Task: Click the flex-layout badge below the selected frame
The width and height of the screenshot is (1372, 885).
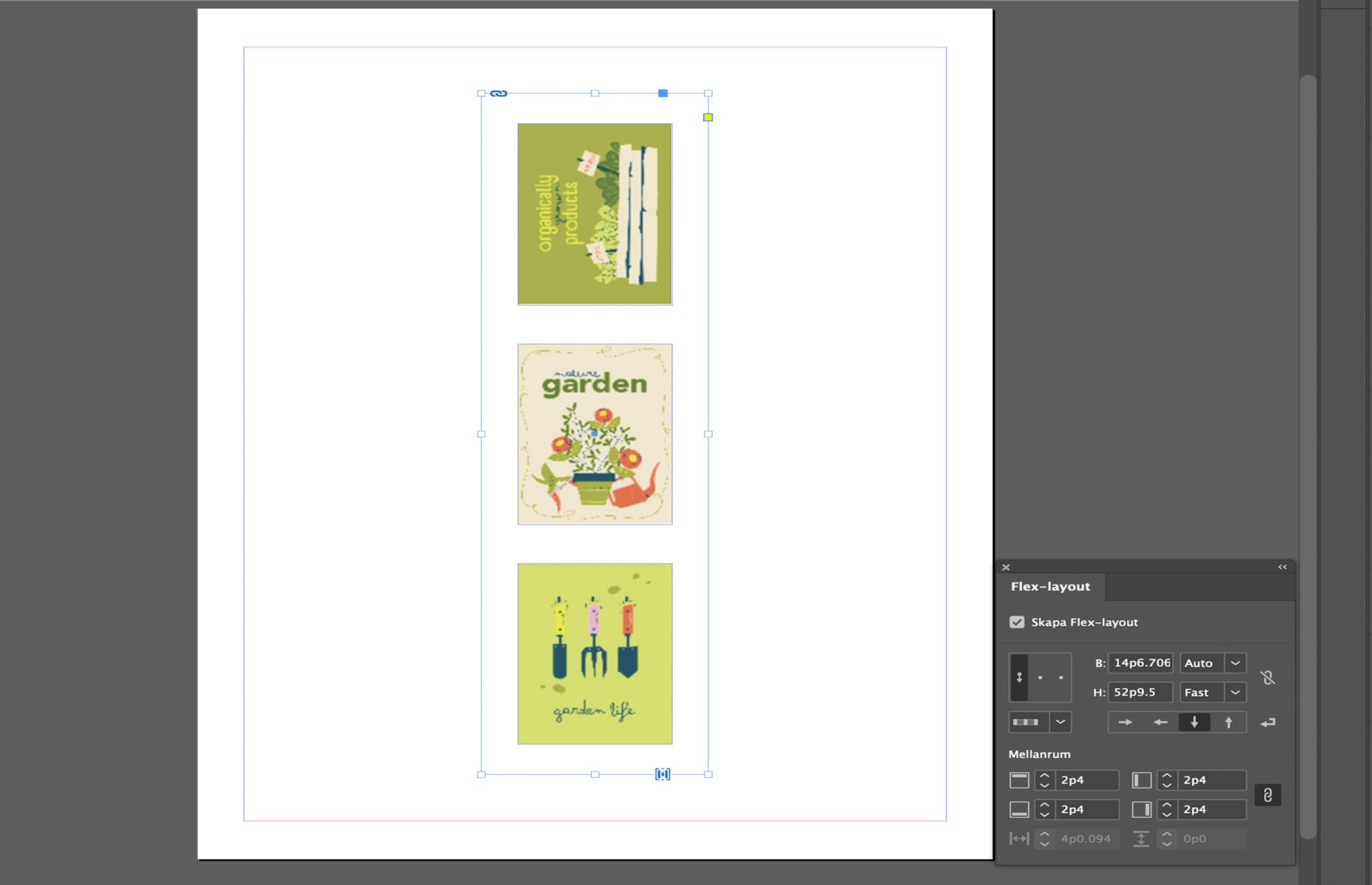Action: pyautogui.click(x=662, y=774)
